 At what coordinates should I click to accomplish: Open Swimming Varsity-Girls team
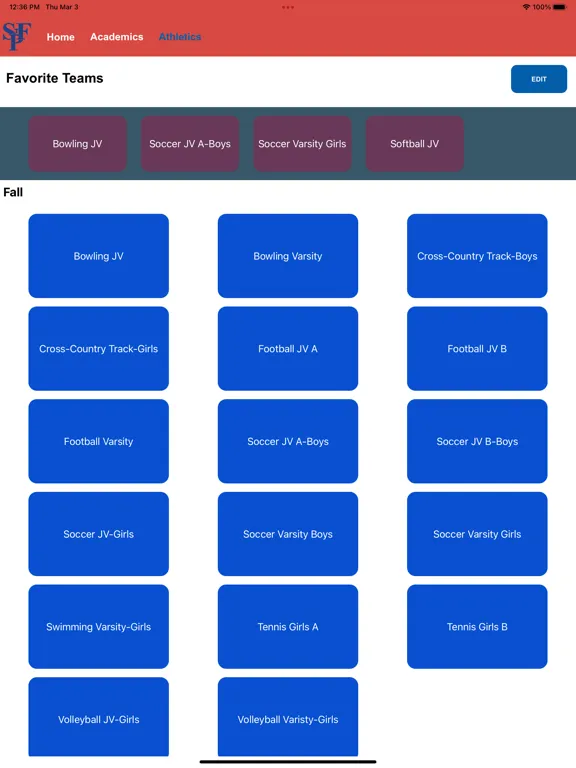click(x=98, y=626)
